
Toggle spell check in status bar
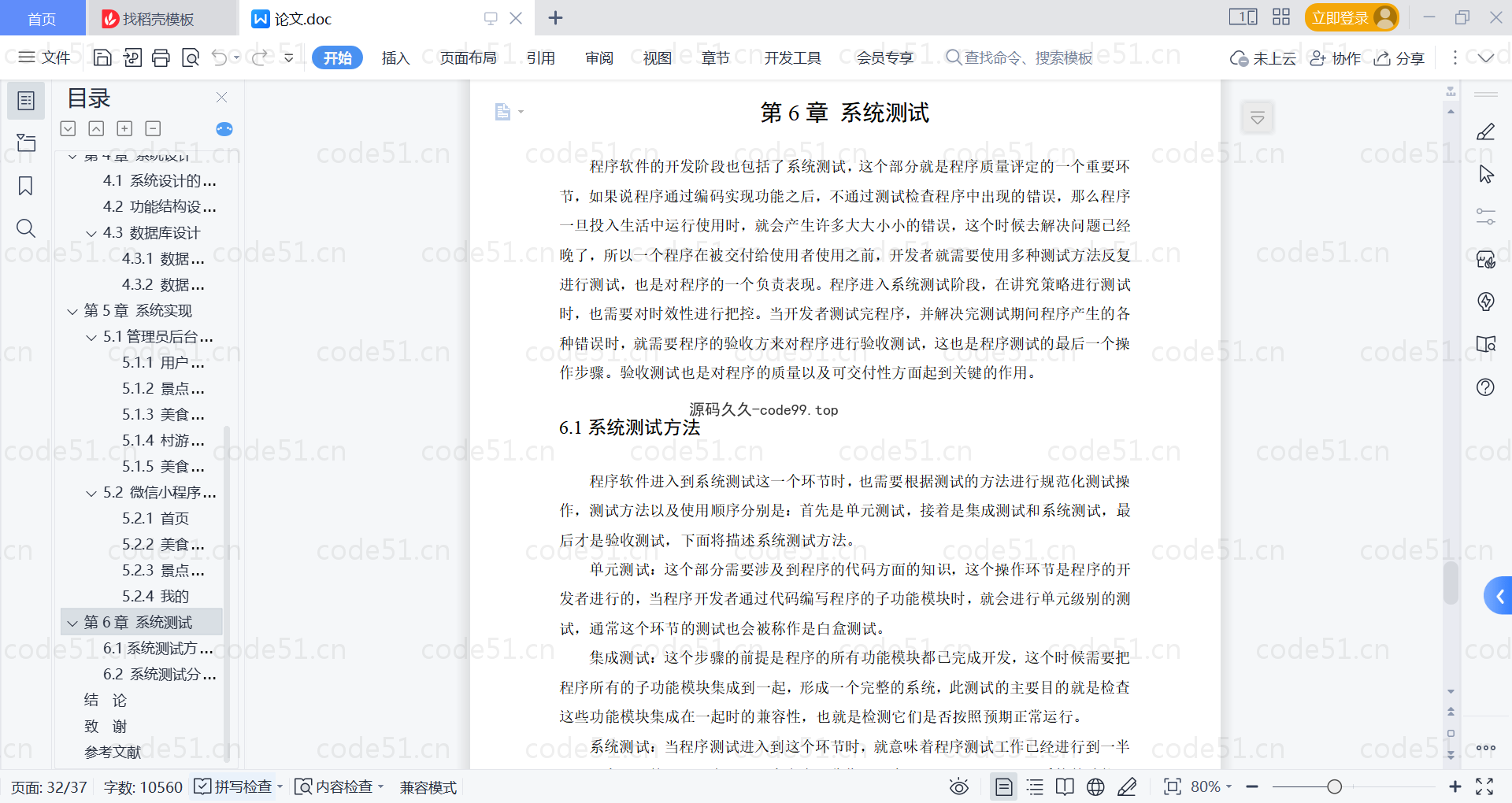[x=239, y=786]
